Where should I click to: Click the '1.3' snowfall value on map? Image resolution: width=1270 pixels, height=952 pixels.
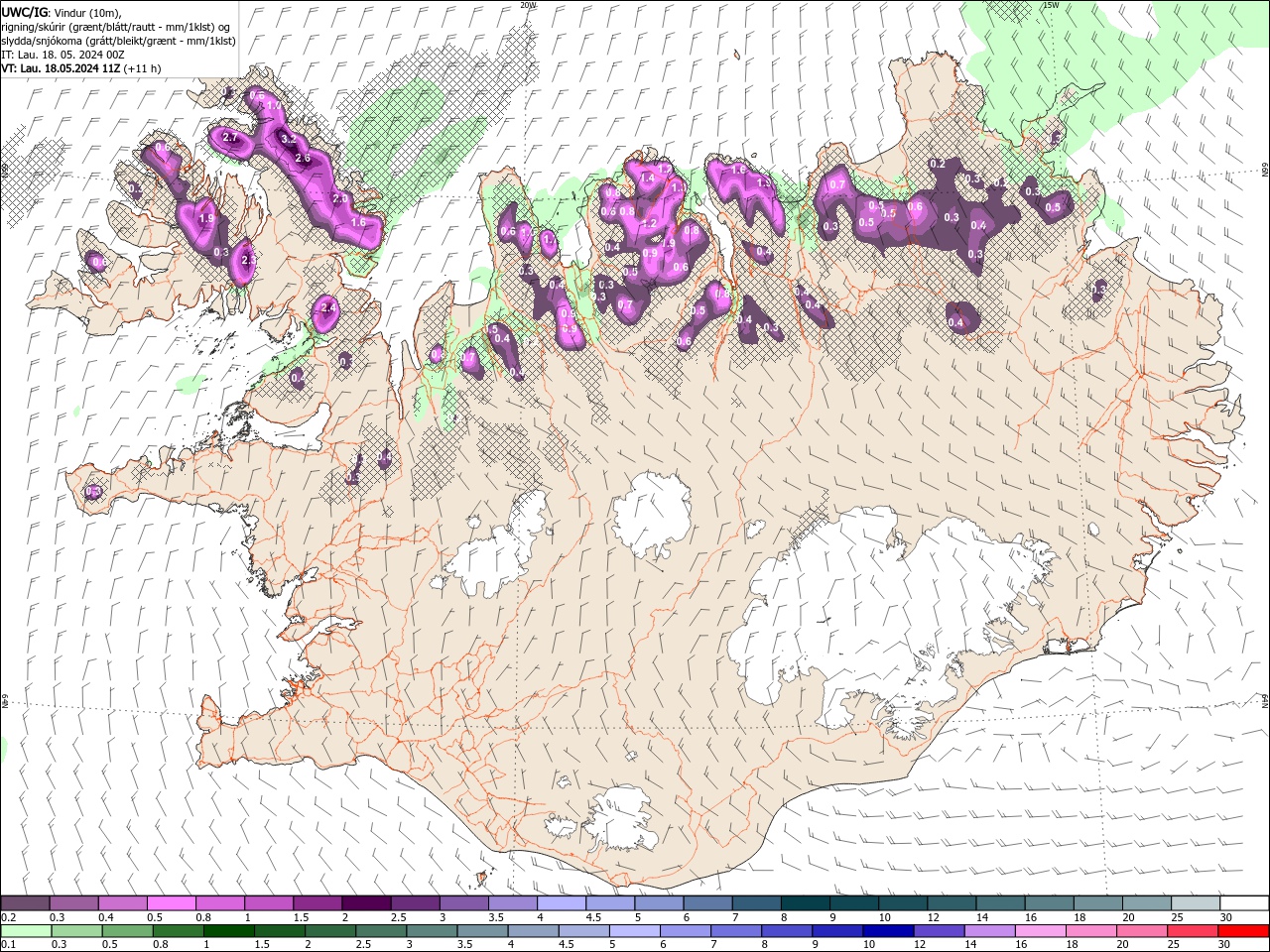coord(764,183)
